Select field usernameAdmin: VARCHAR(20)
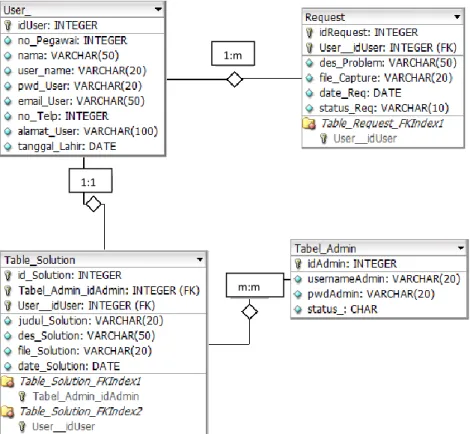The image size is (470, 434). pos(384,279)
